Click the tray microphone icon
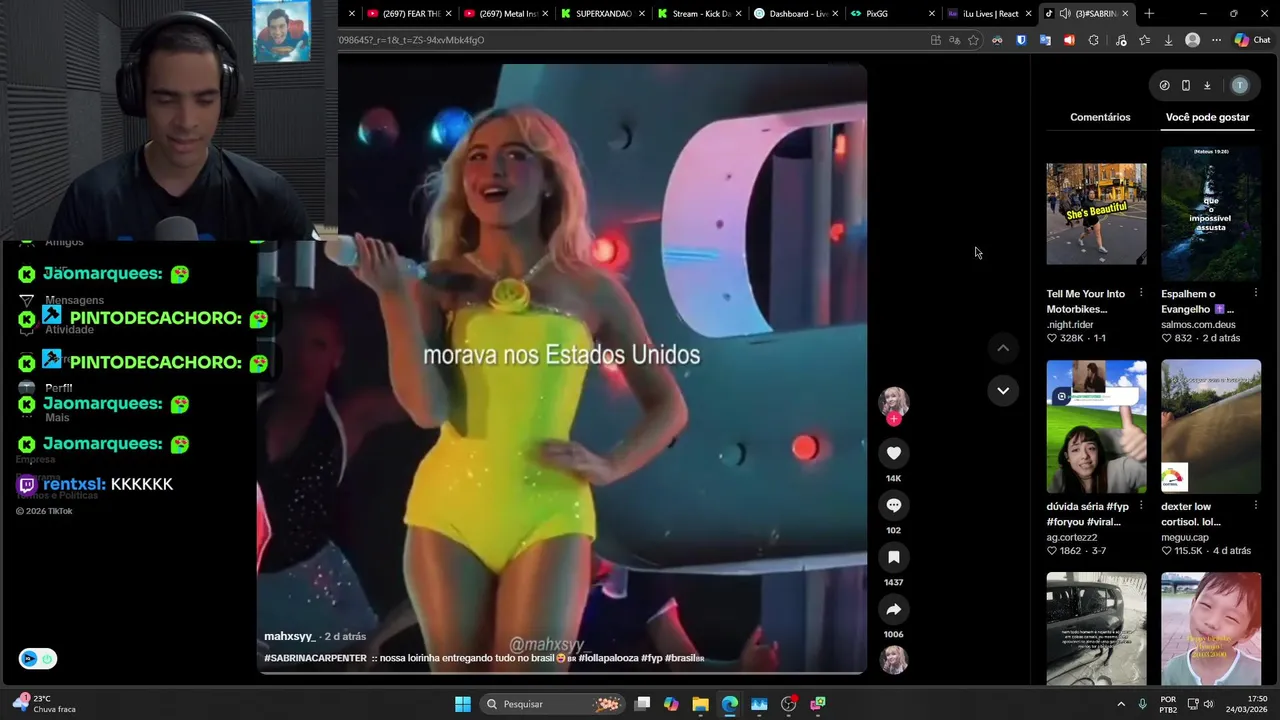 point(1142,704)
